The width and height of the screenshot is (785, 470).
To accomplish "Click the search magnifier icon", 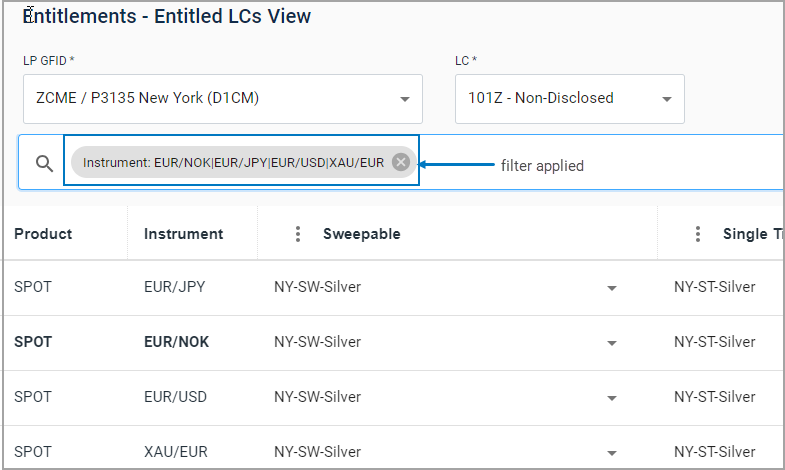I will tap(44, 163).
